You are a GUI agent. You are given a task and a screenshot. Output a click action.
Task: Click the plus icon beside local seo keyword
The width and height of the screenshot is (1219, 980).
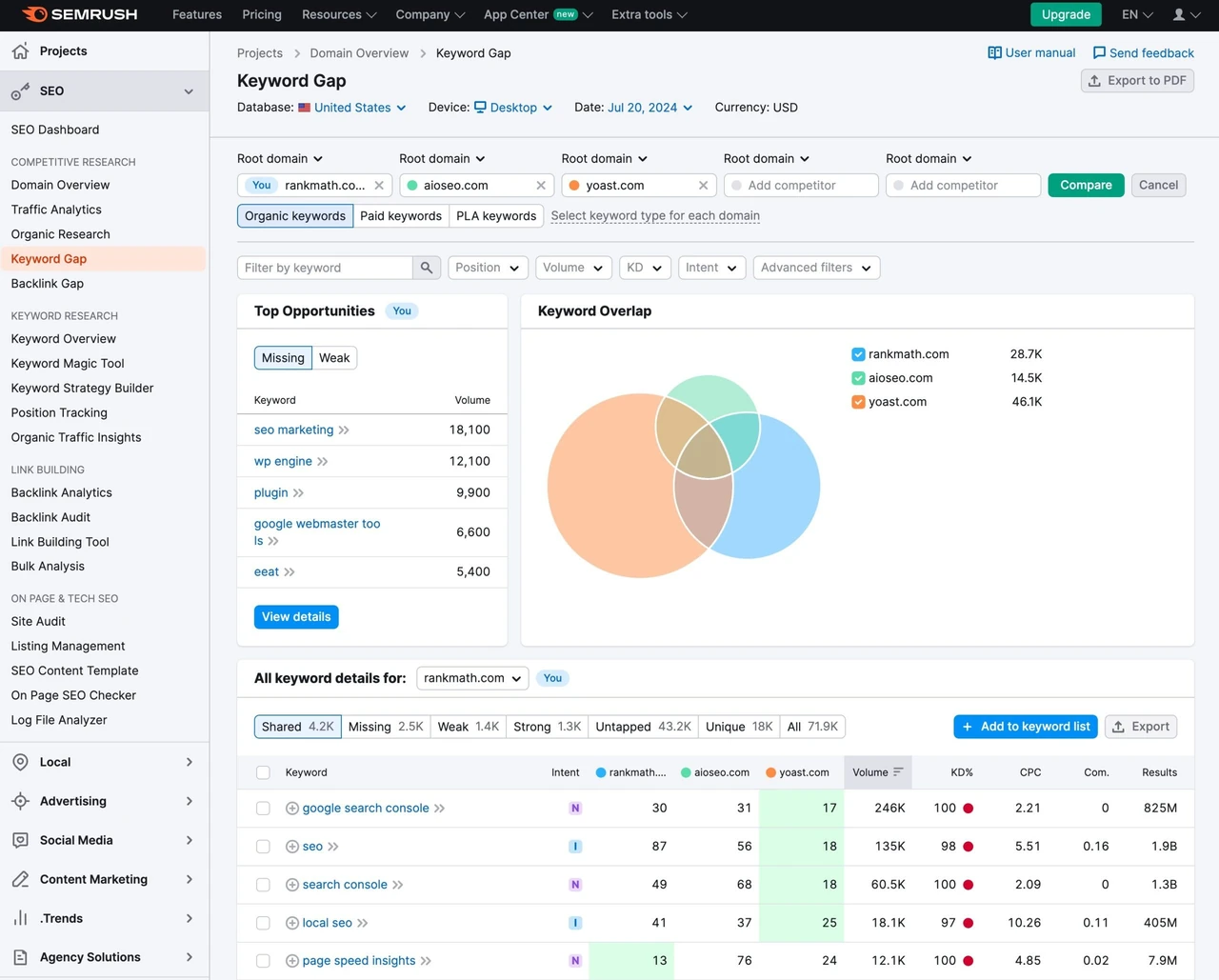292,923
